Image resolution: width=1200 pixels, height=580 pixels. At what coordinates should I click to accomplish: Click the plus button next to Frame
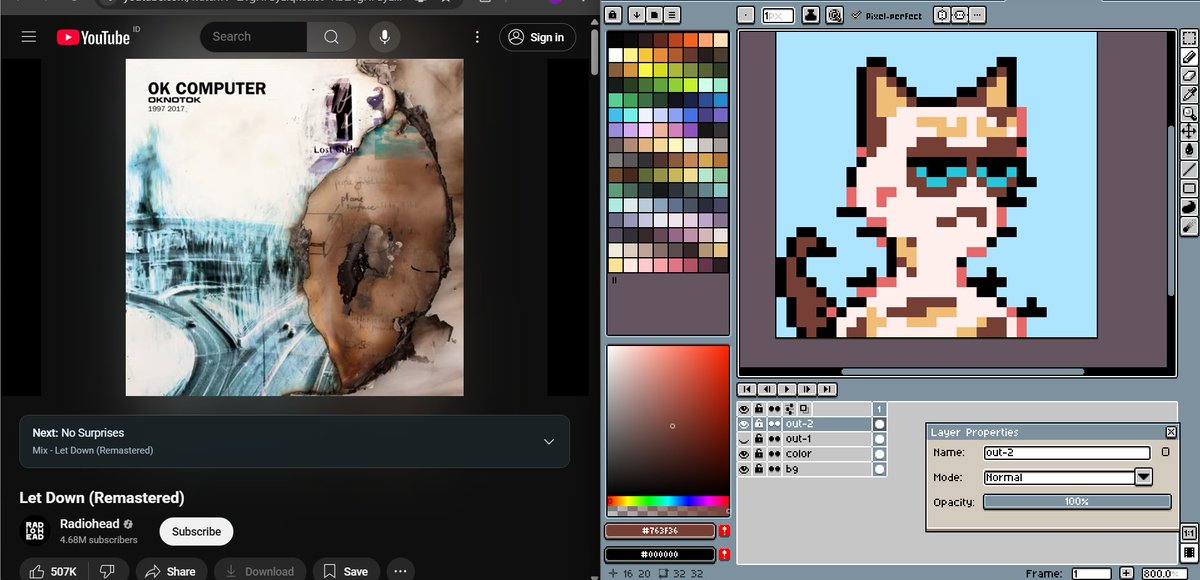[x=1126, y=573]
